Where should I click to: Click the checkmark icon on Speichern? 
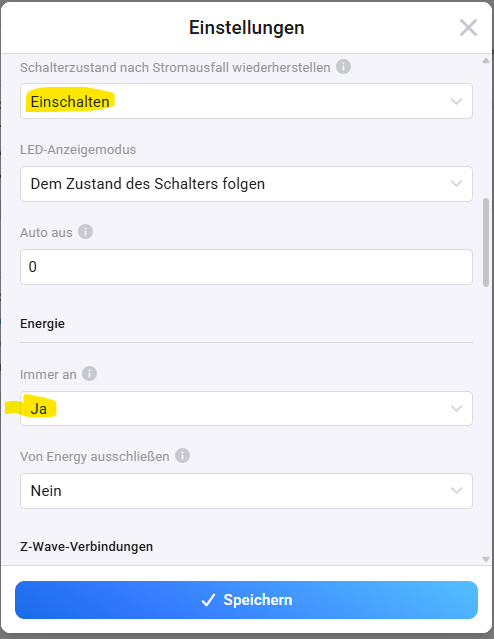pyautogui.click(x=208, y=600)
